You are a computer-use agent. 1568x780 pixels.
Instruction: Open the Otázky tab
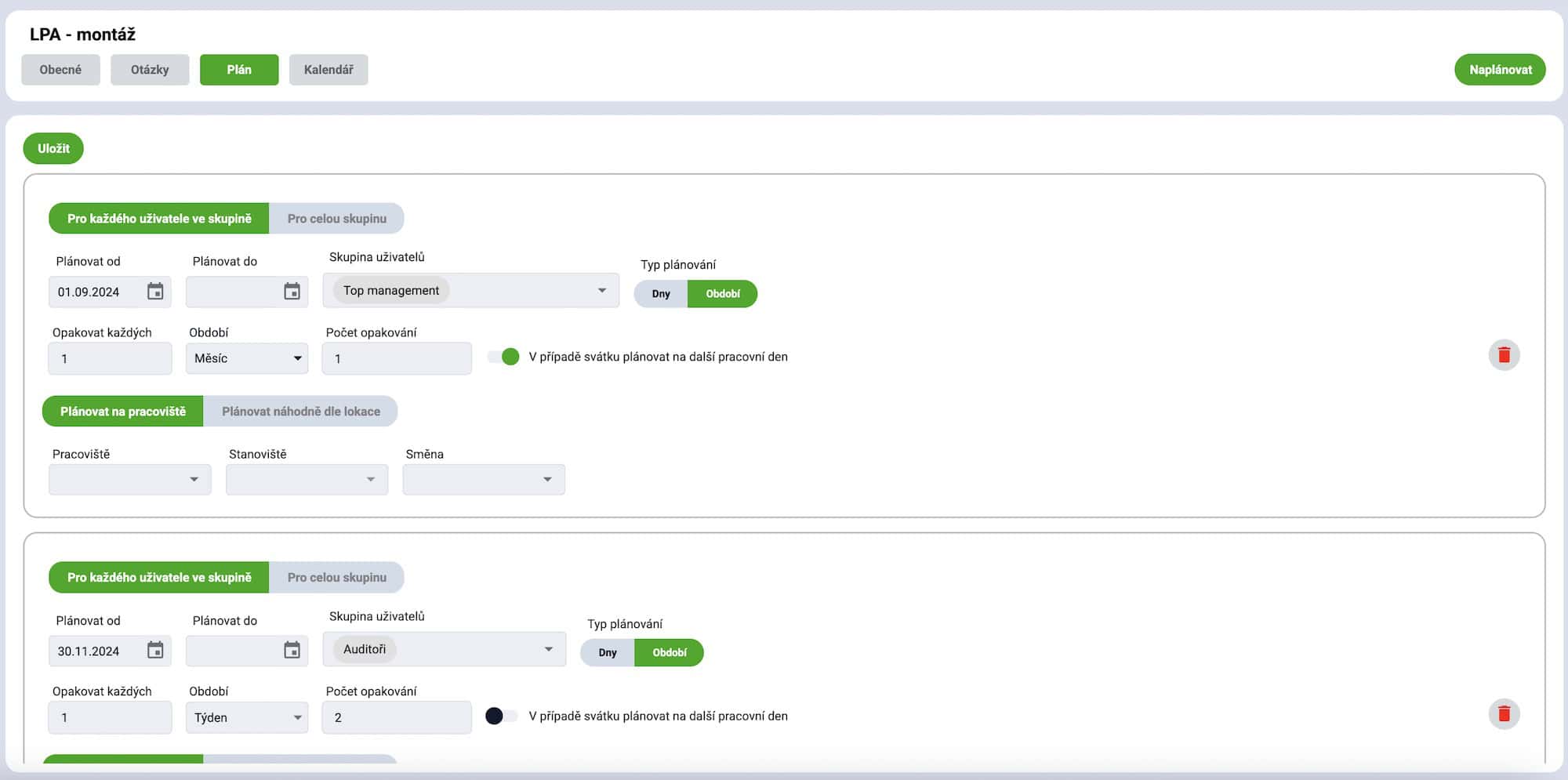pyautogui.click(x=150, y=70)
